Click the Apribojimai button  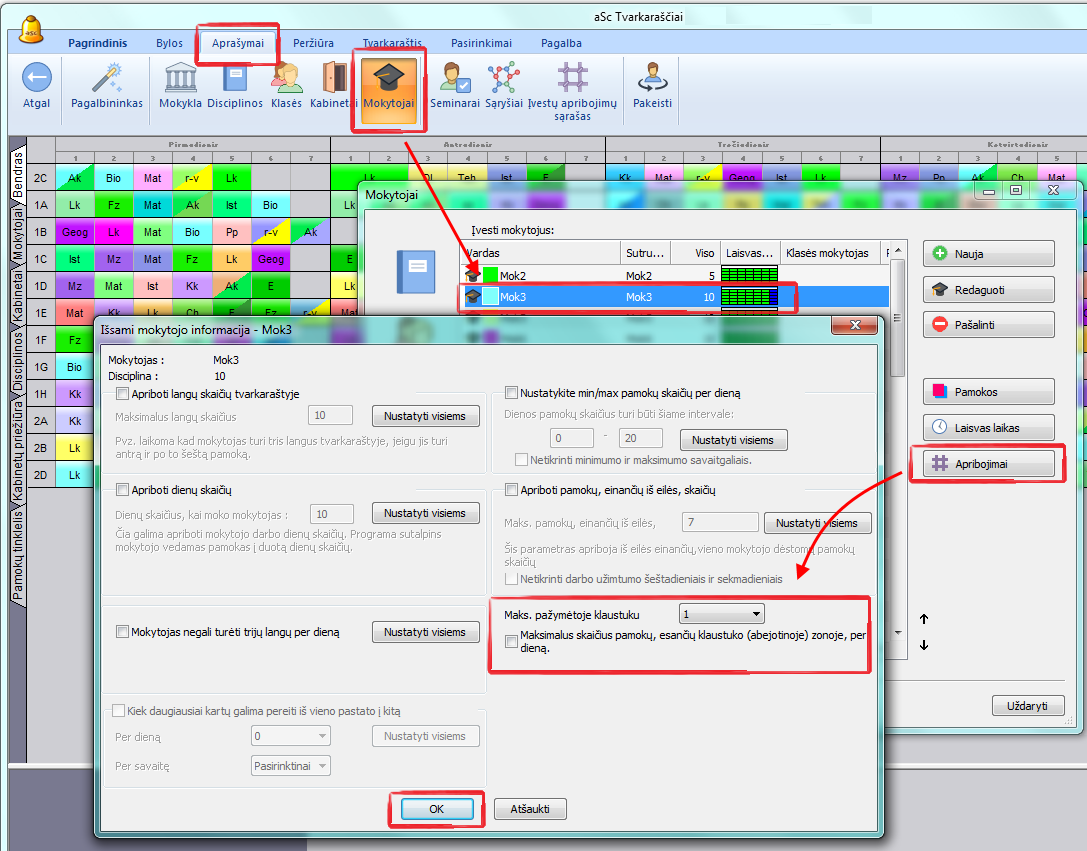point(988,464)
